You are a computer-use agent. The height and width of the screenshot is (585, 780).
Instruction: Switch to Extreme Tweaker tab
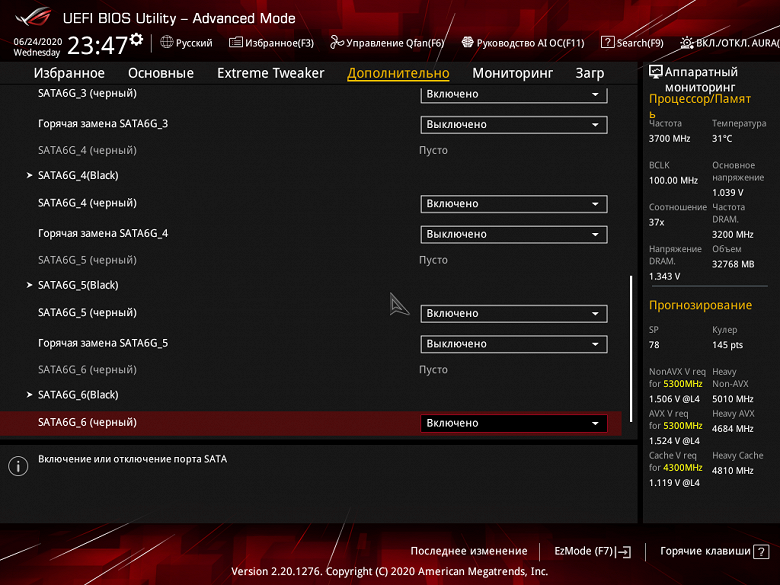pos(271,73)
